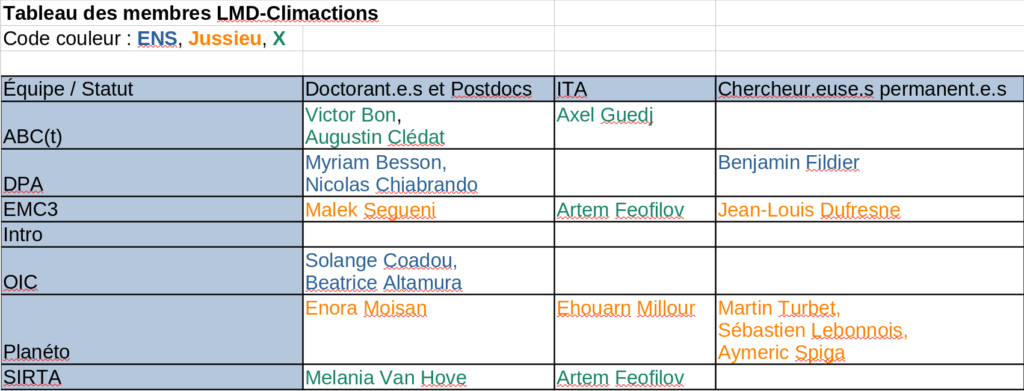Screen dimensions: 1024x391
Task: Select the 'Melania Van Hove' cell
Action: [x=428, y=377]
